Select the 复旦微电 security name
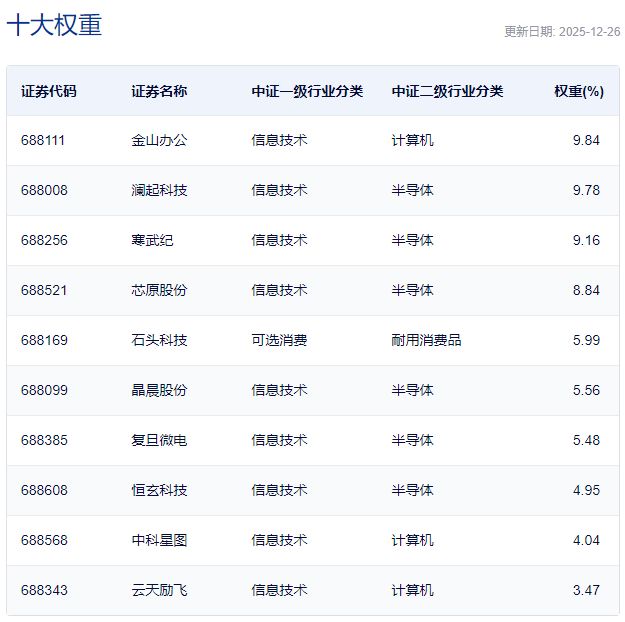 (159, 440)
